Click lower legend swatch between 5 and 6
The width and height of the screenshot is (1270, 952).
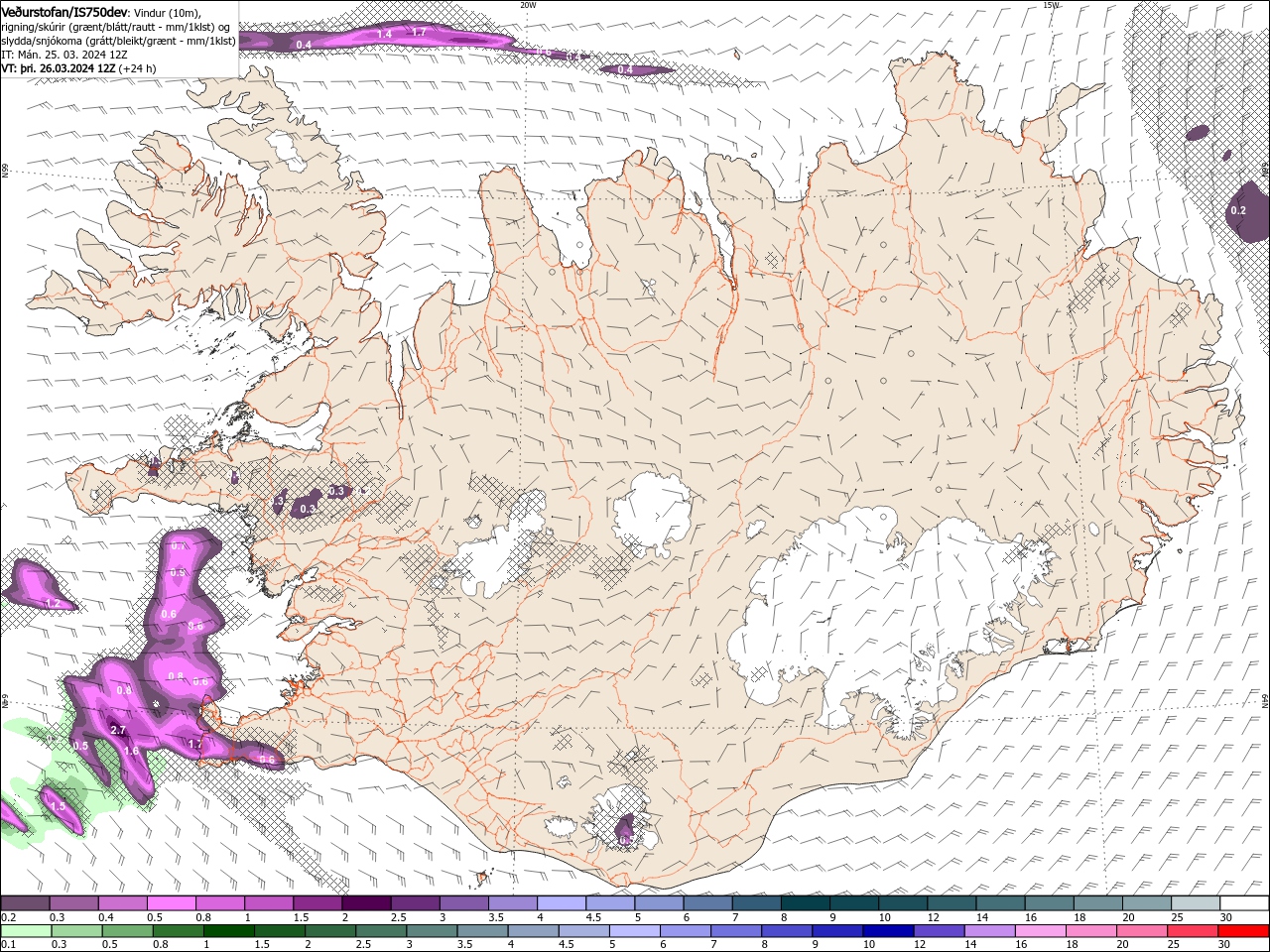click(x=633, y=931)
